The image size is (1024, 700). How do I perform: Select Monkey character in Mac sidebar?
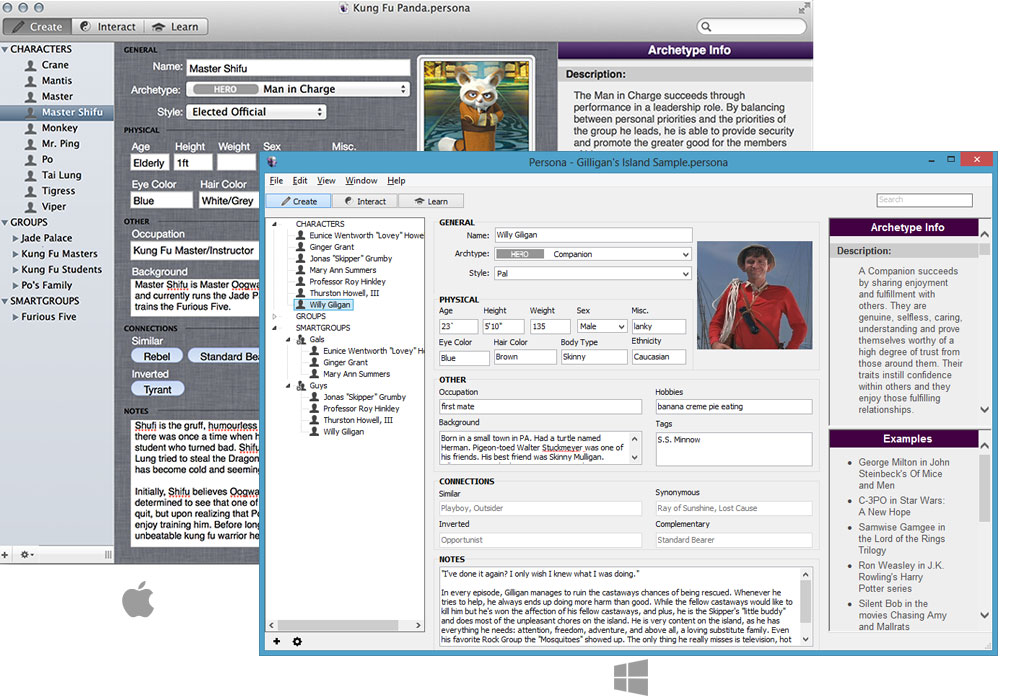(x=59, y=128)
